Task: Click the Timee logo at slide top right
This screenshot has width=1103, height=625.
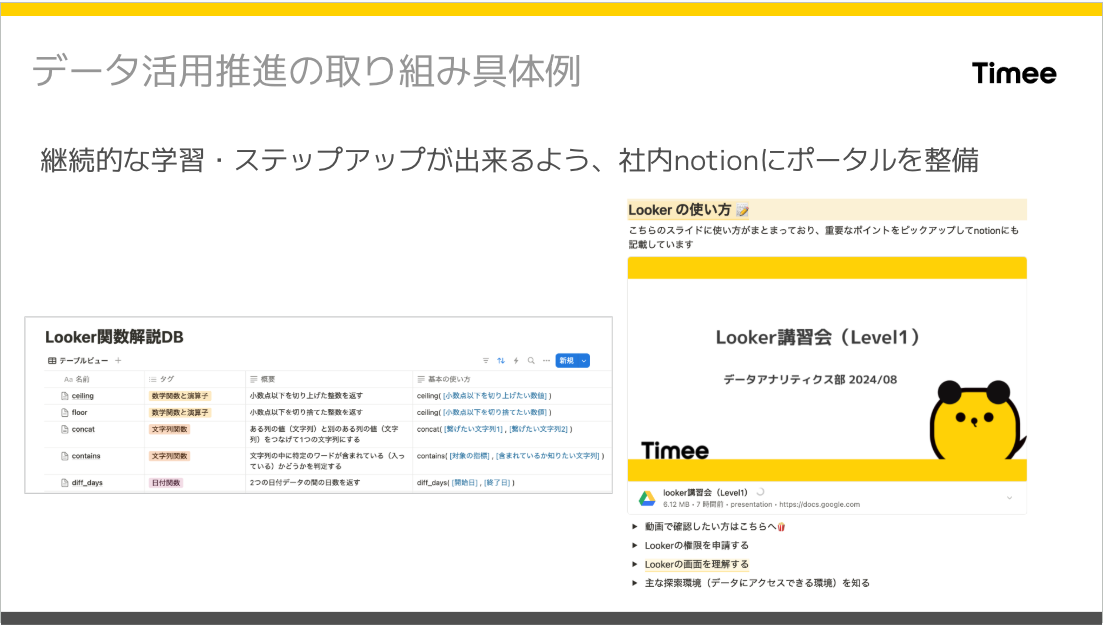Action: click(x=1014, y=73)
